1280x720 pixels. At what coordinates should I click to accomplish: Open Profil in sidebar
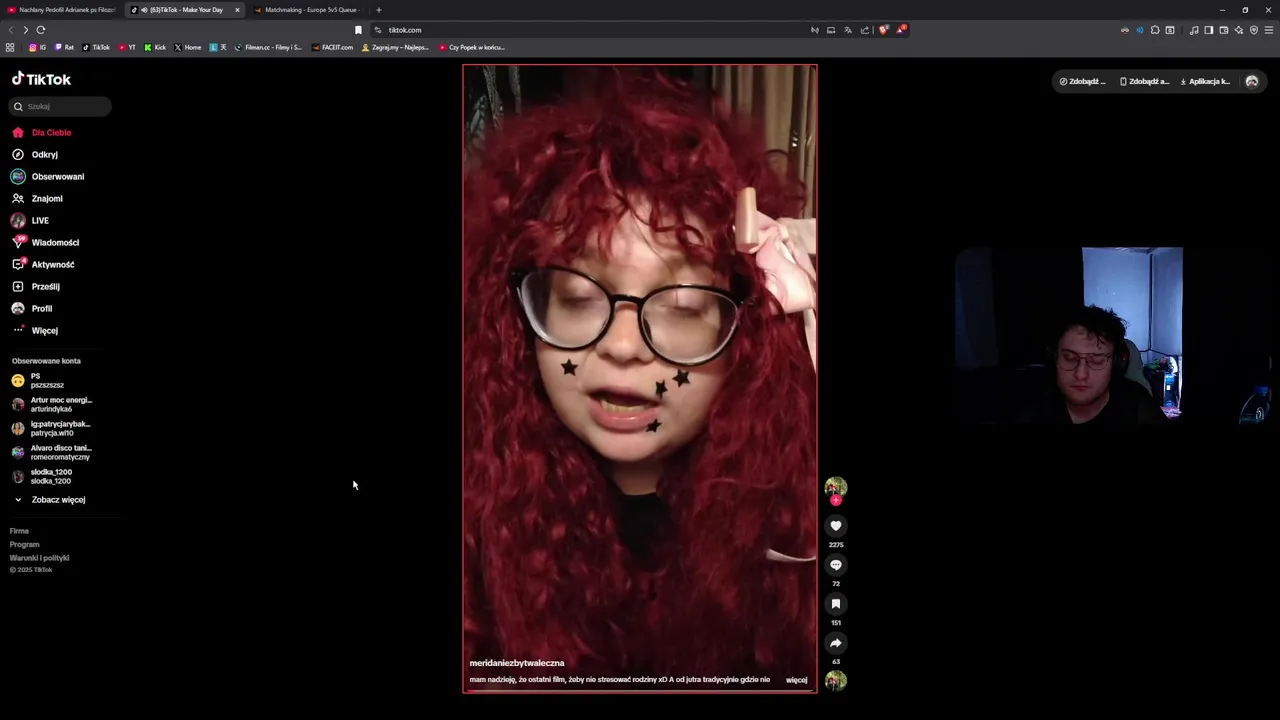(32, 309)
